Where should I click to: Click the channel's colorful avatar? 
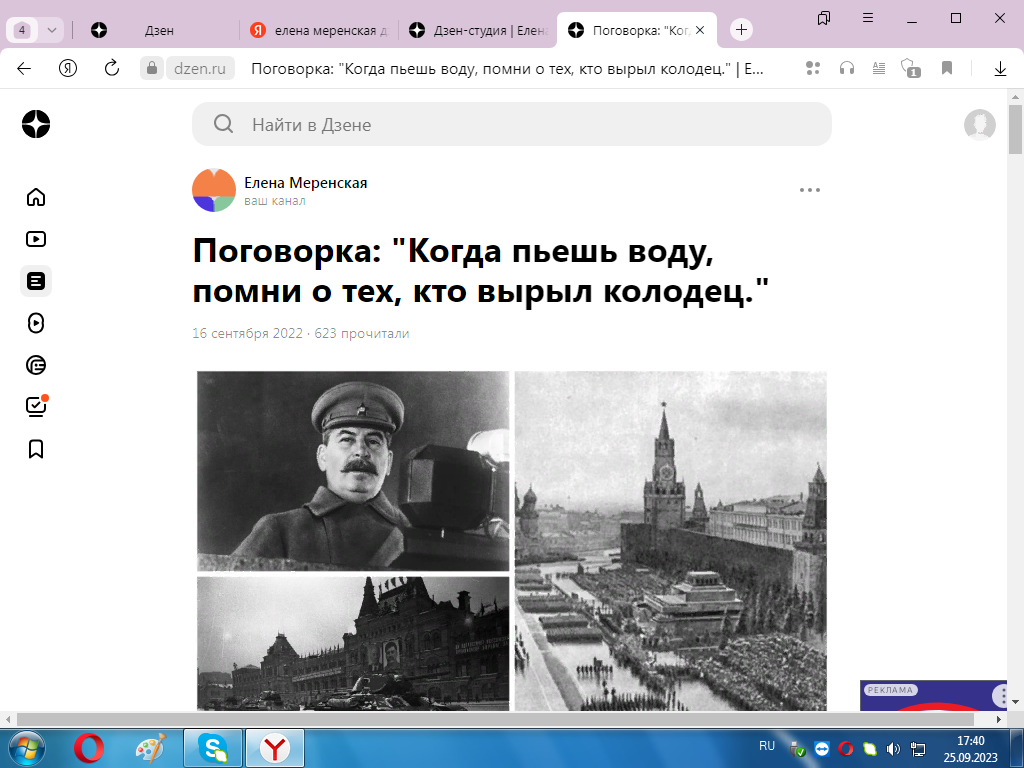[214, 190]
